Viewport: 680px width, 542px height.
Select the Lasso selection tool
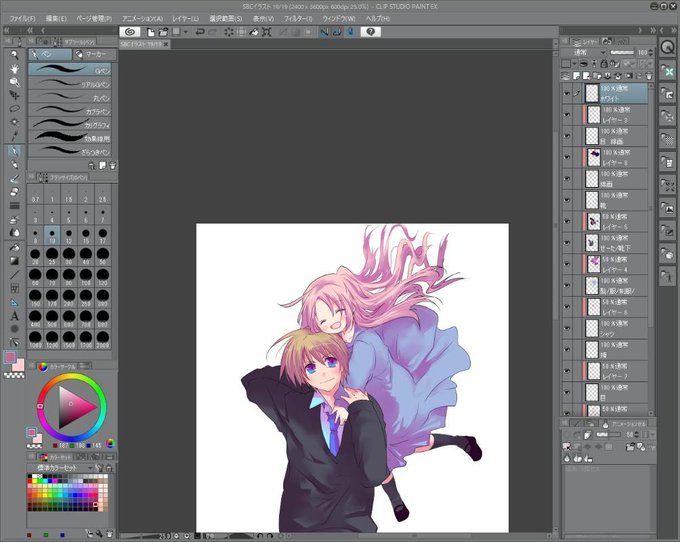pos(14,109)
